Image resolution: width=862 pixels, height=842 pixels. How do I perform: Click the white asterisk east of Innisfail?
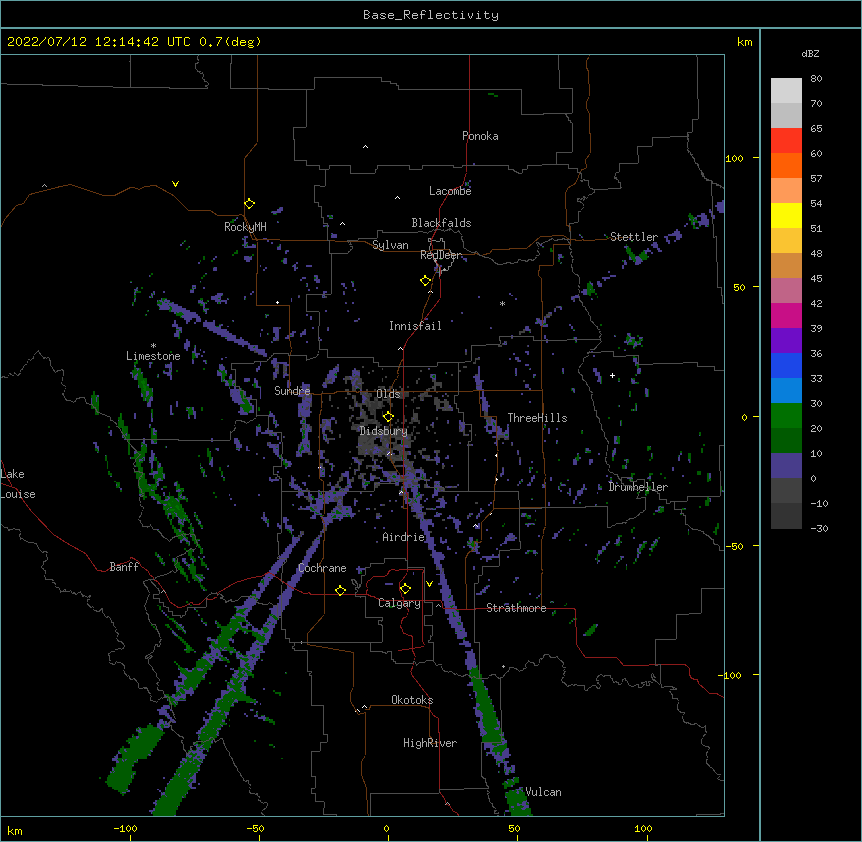[x=502, y=303]
